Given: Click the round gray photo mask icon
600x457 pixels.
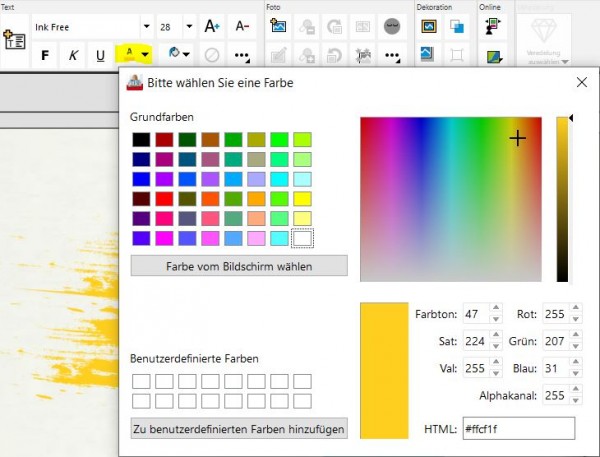Looking at the screenshot, I should click(x=392, y=26).
